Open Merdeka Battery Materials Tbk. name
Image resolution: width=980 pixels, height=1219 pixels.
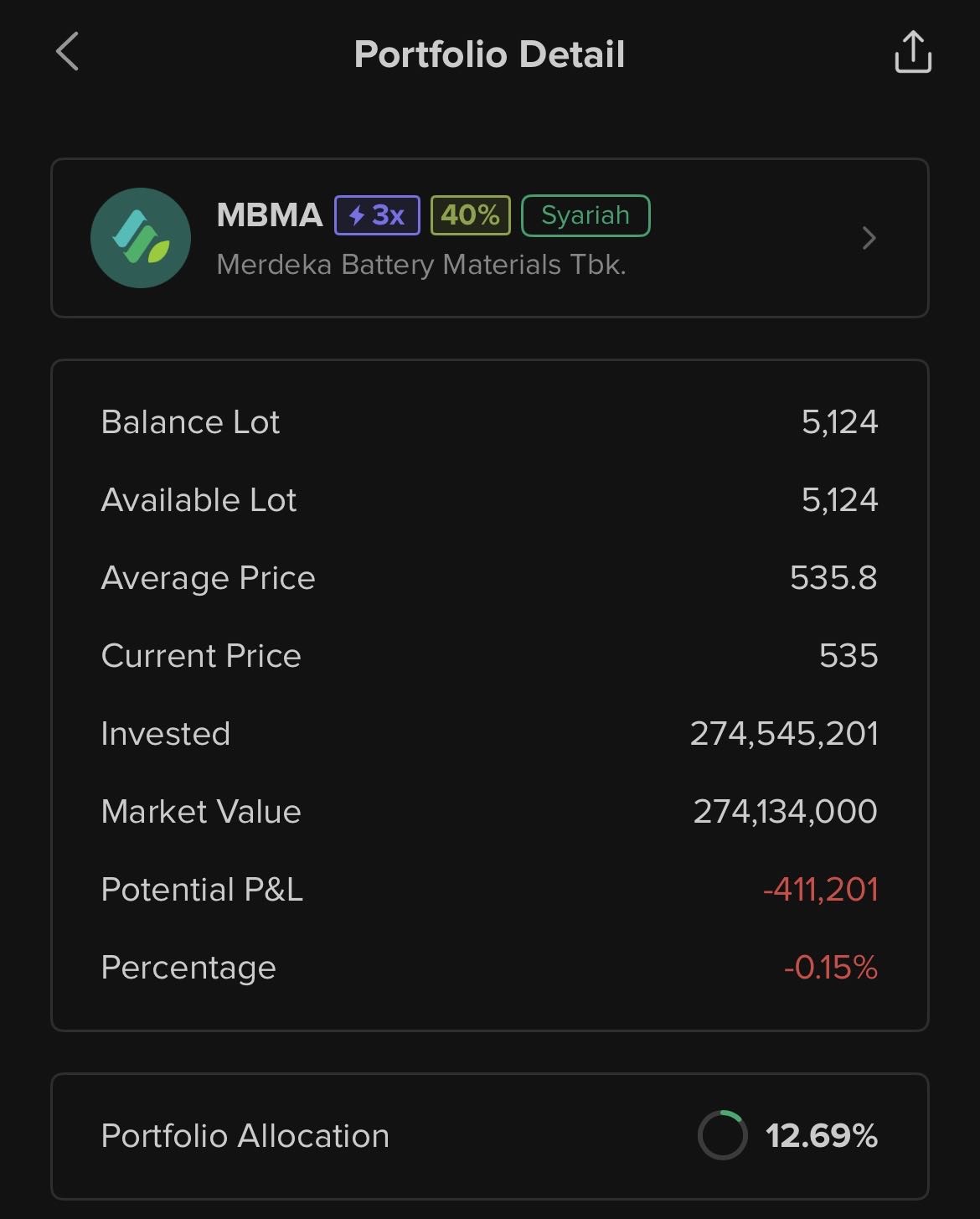click(x=421, y=265)
